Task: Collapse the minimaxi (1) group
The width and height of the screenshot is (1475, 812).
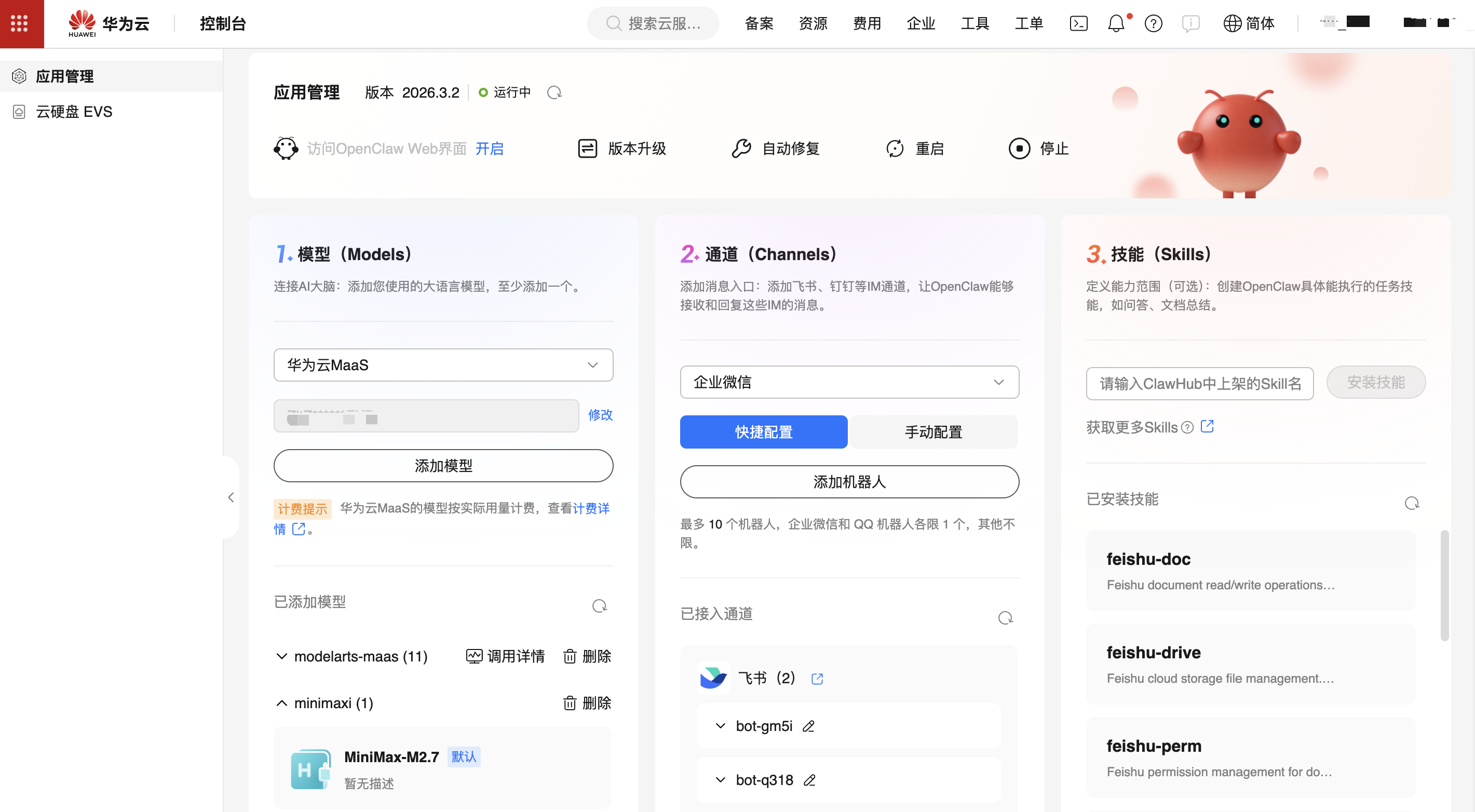Action: pyautogui.click(x=281, y=702)
